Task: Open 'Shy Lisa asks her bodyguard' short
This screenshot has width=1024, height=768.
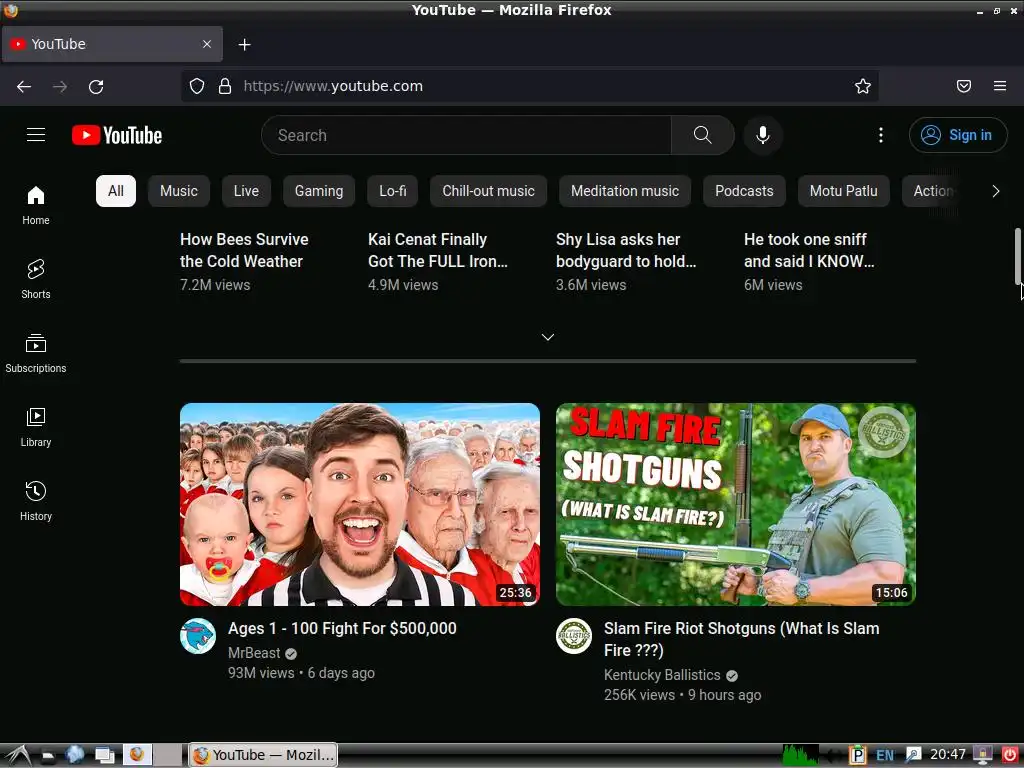Action: click(626, 250)
